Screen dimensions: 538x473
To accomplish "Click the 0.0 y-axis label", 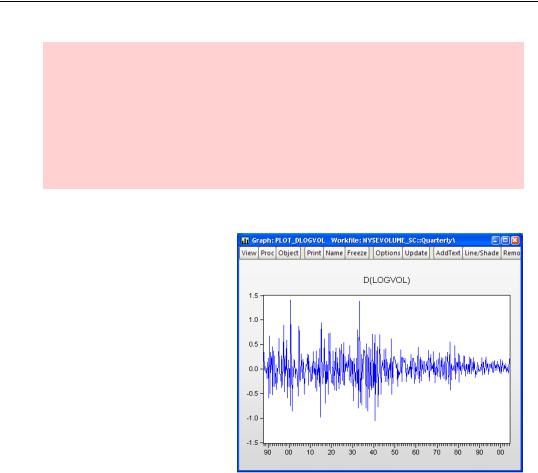I will [x=253, y=369].
